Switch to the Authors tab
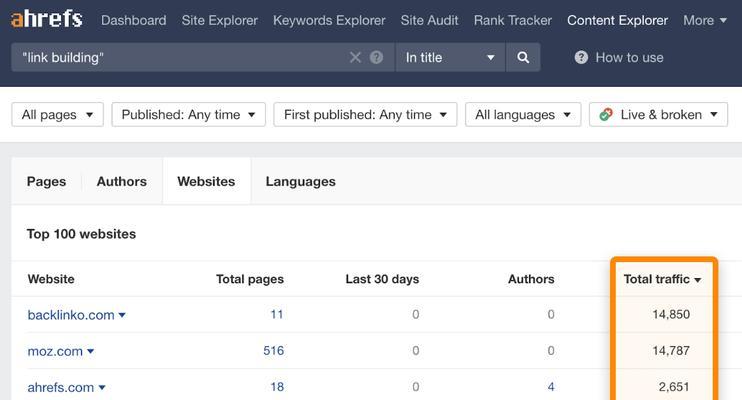 coord(122,181)
